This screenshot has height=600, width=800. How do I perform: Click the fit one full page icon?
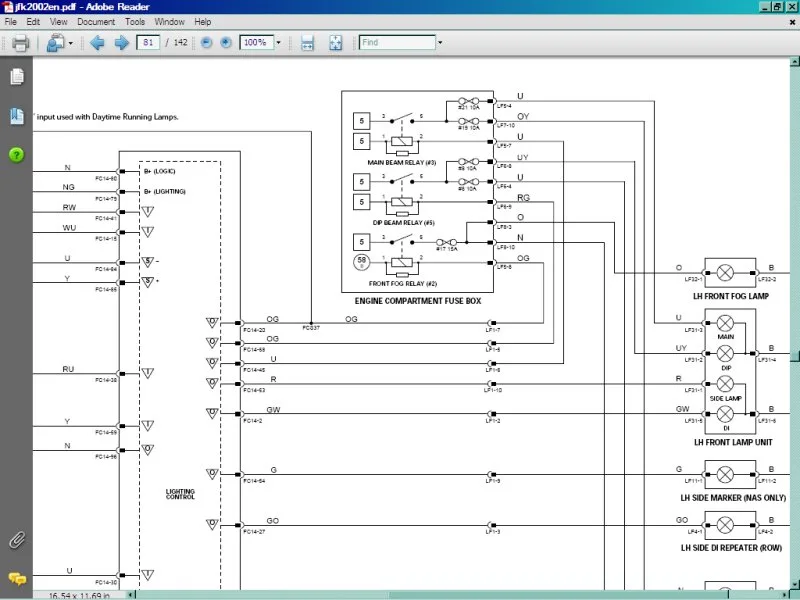(x=335, y=43)
